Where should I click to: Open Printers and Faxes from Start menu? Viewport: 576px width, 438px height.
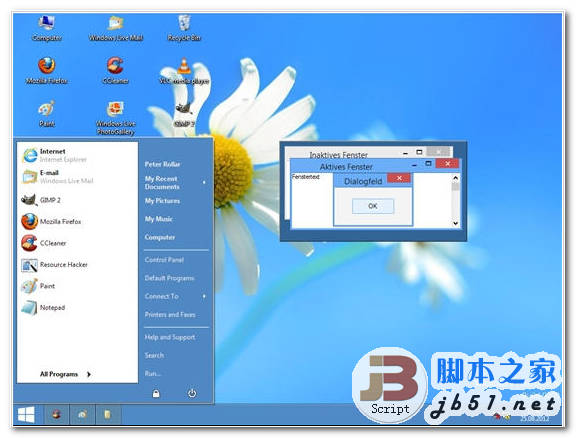tap(170, 315)
